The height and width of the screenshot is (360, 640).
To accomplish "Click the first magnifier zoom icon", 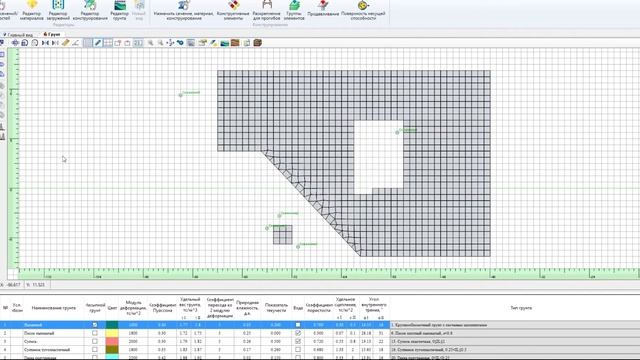I will point(151,43).
